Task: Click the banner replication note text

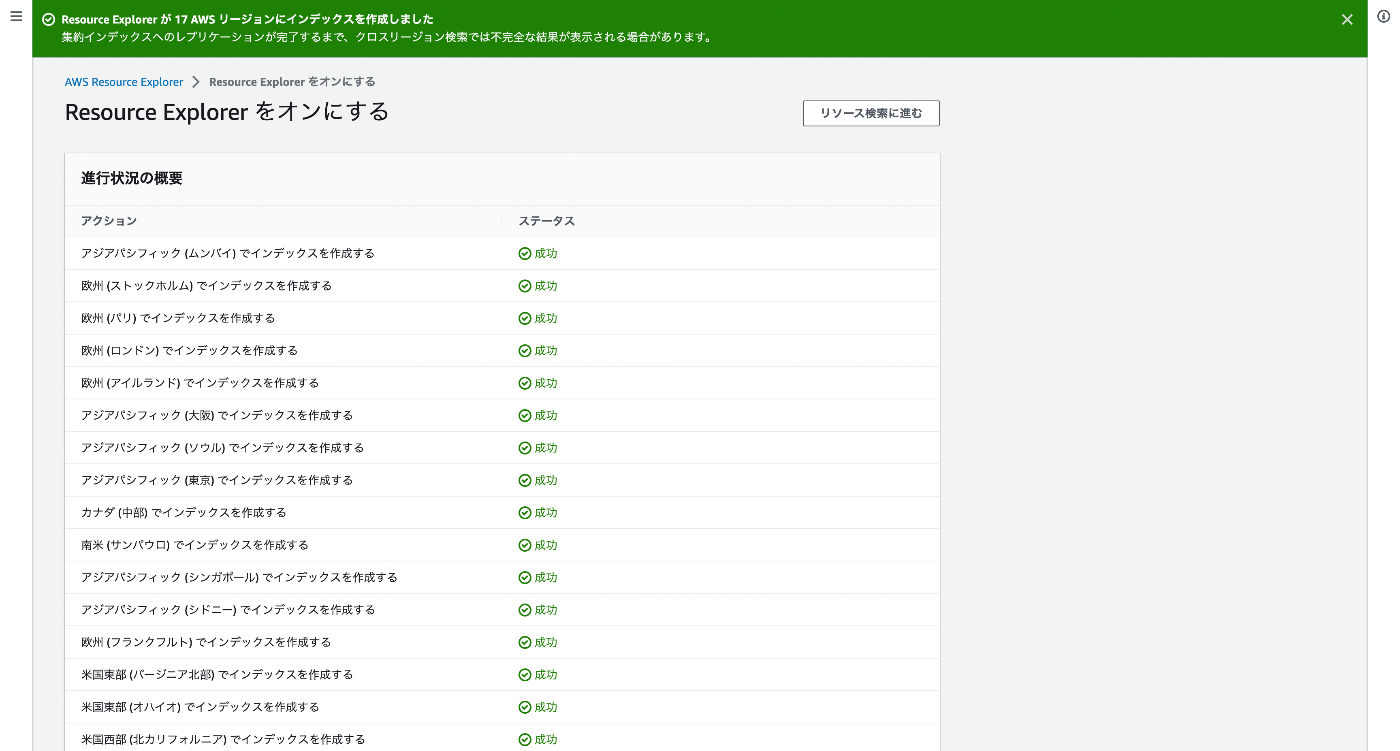Action: click(x=386, y=37)
